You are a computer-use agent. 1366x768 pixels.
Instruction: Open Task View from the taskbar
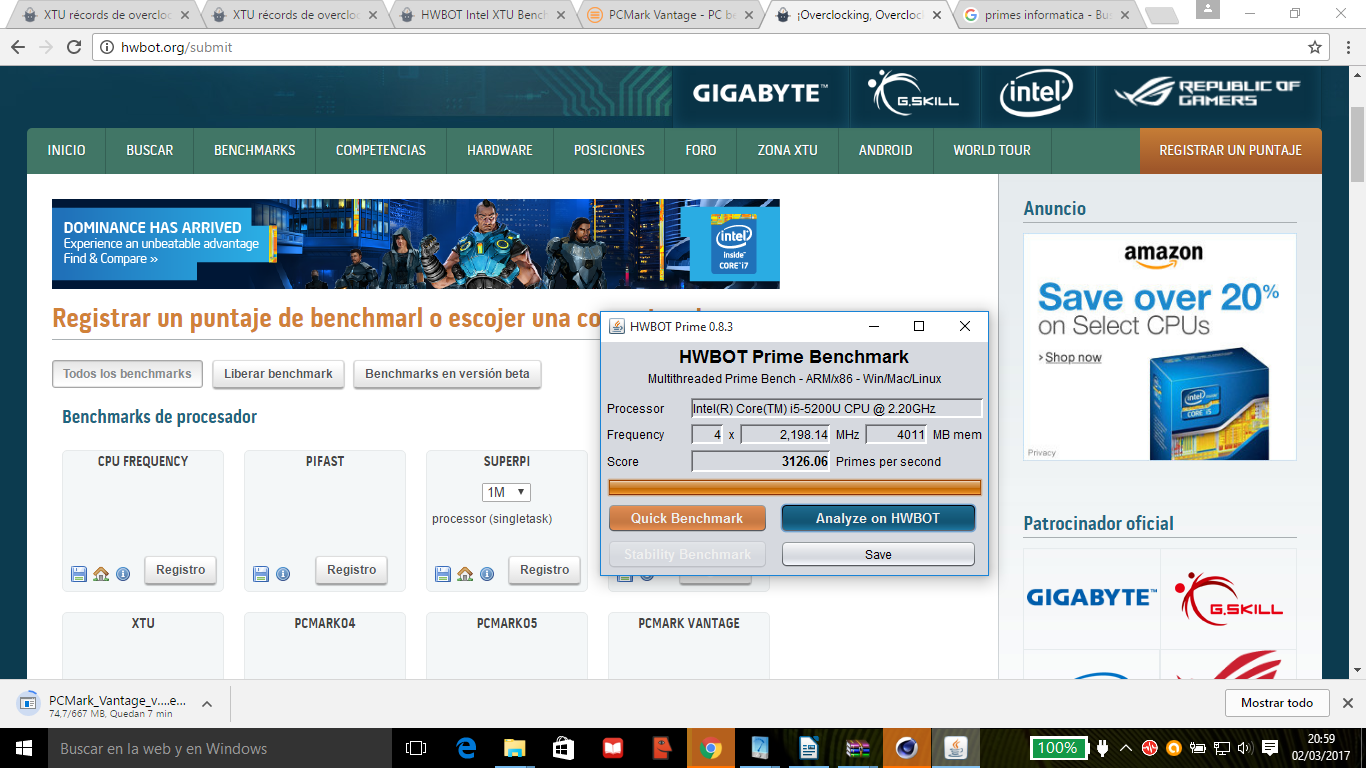point(415,748)
